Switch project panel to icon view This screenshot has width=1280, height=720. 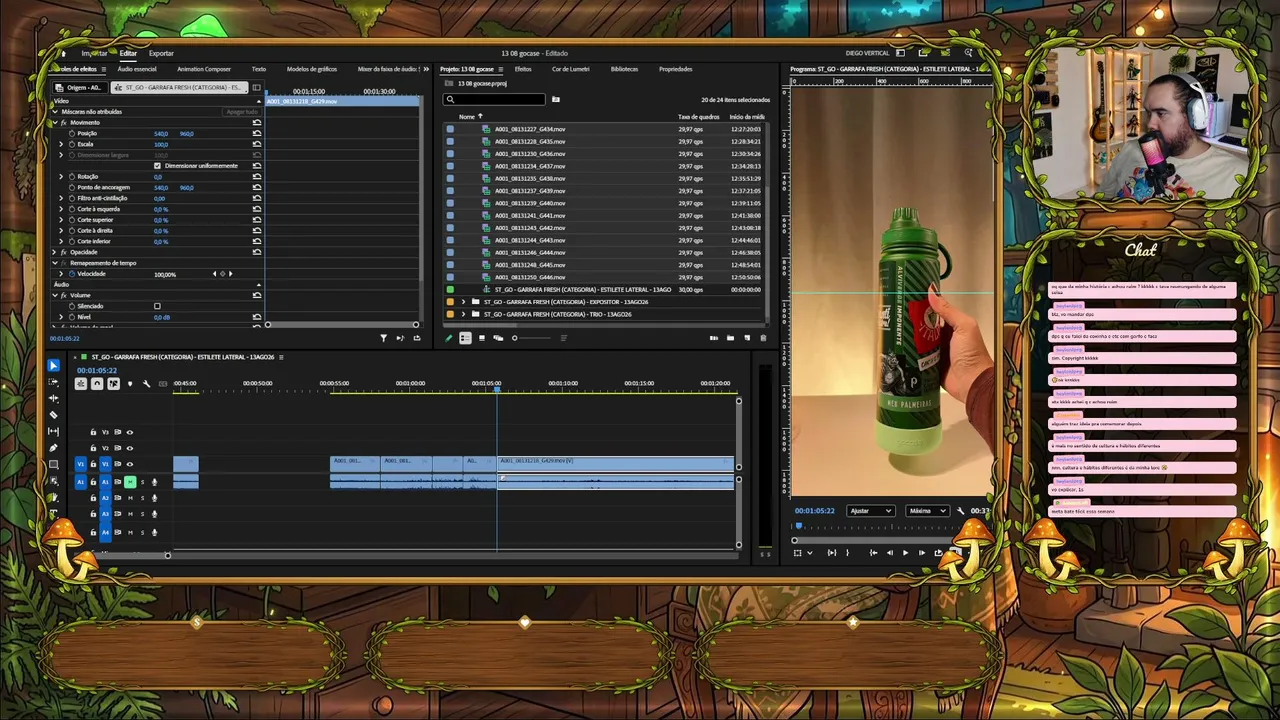[482, 338]
